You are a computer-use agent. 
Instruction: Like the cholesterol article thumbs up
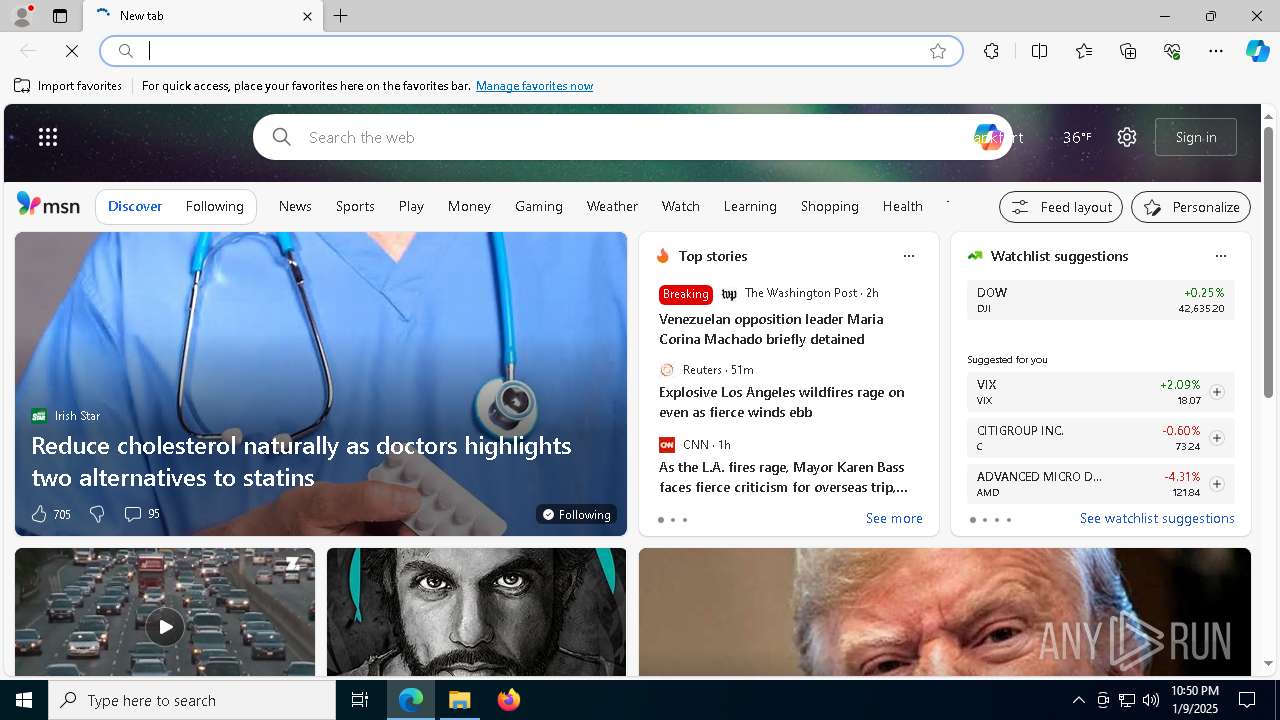click(x=39, y=514)
